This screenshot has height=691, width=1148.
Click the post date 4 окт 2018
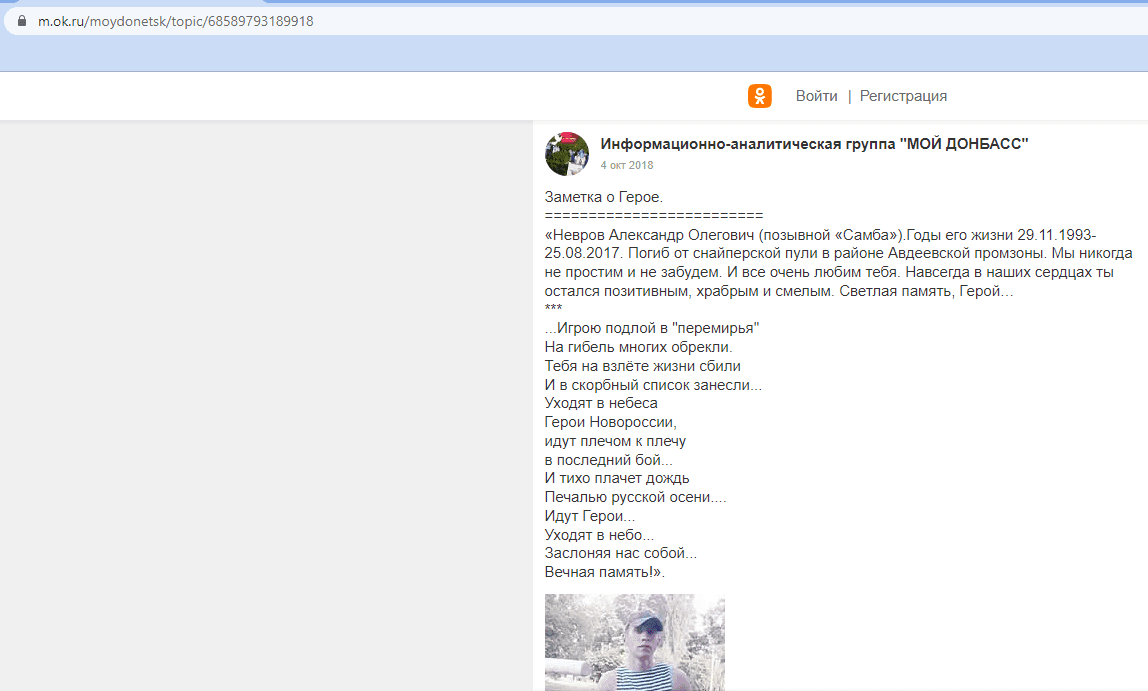click(627, 165)
